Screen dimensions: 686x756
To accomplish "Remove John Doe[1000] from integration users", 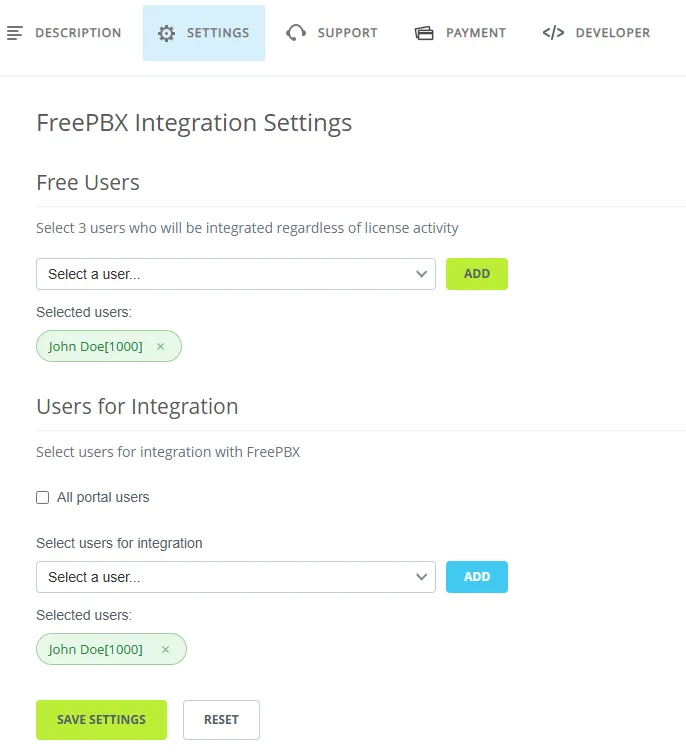I will (x=165, y=649).
